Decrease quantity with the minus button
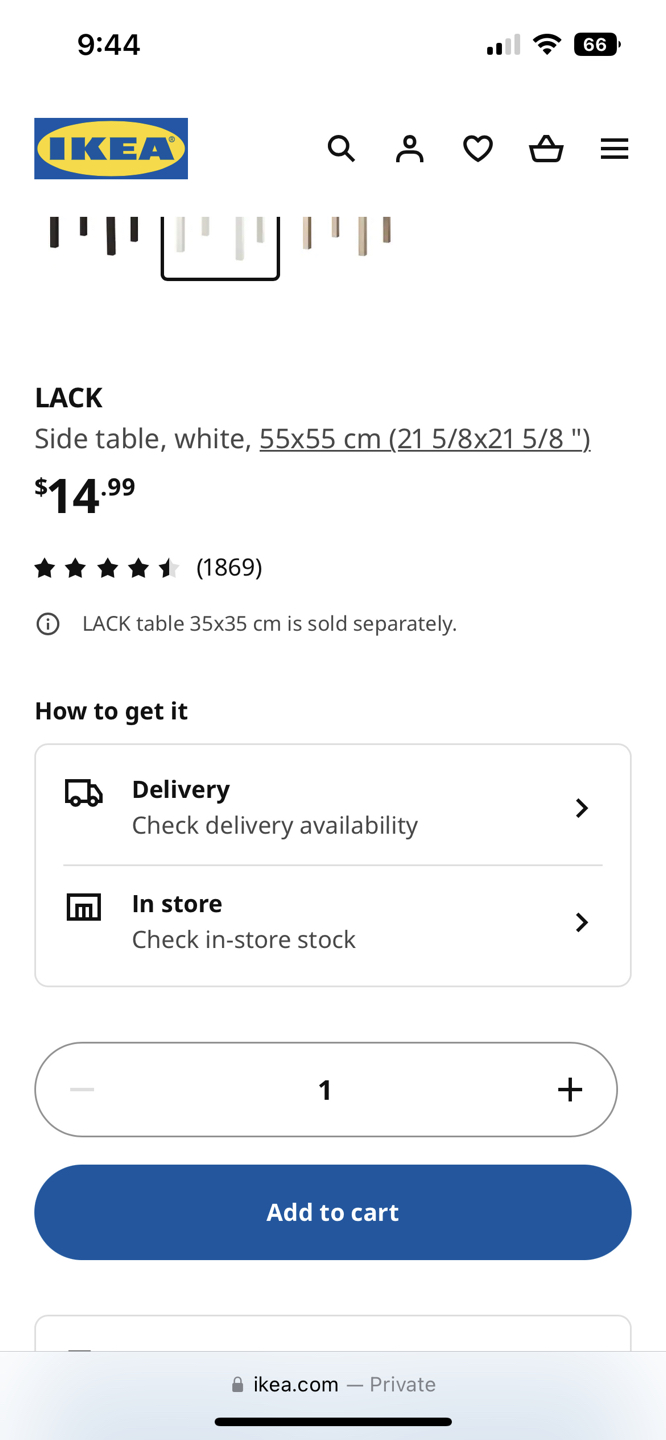The height and width of the screenshot is (1440, 666). click(82, 1089)
